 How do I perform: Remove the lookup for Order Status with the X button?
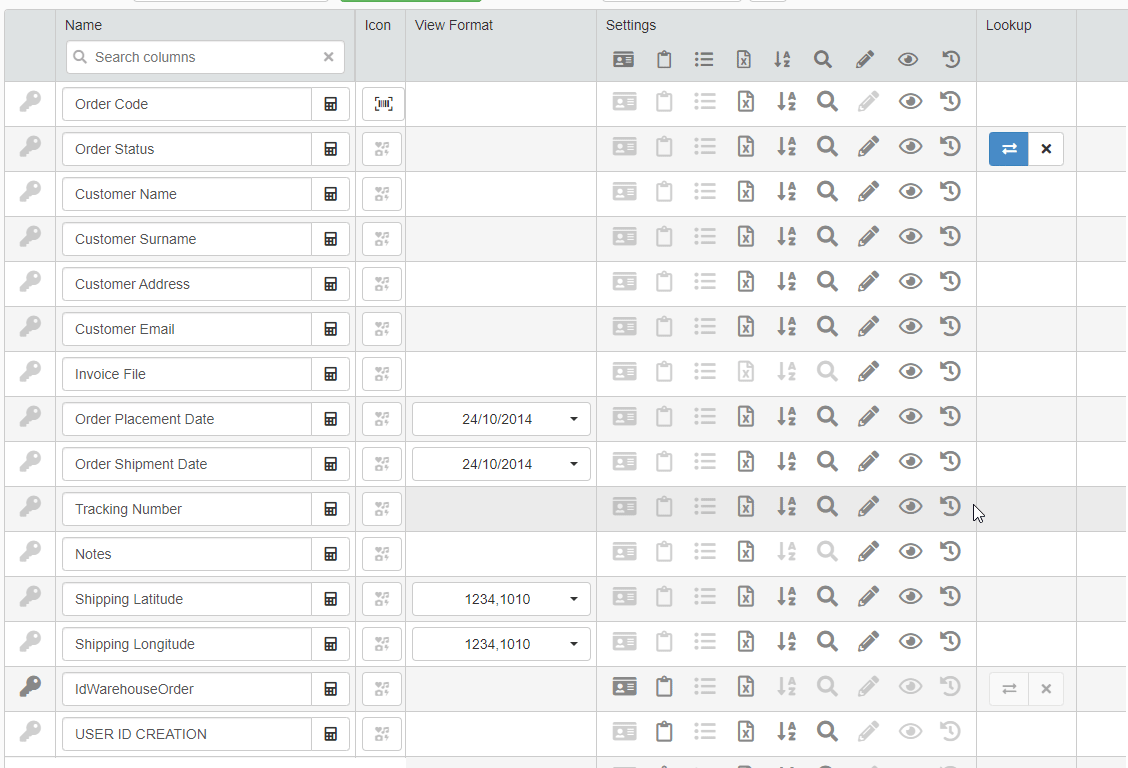point(1046,149)
